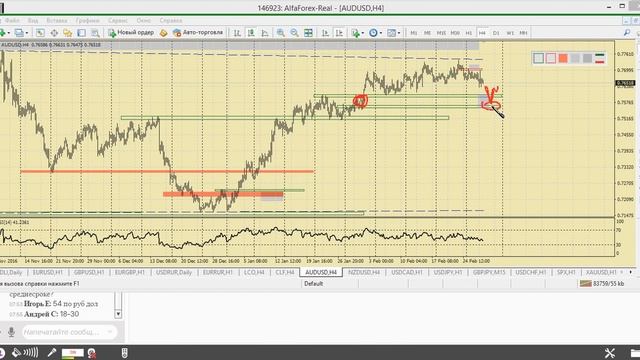Click the search magnifier at toolbar right
Screen dimensions: 640x360
coord(627,33)
